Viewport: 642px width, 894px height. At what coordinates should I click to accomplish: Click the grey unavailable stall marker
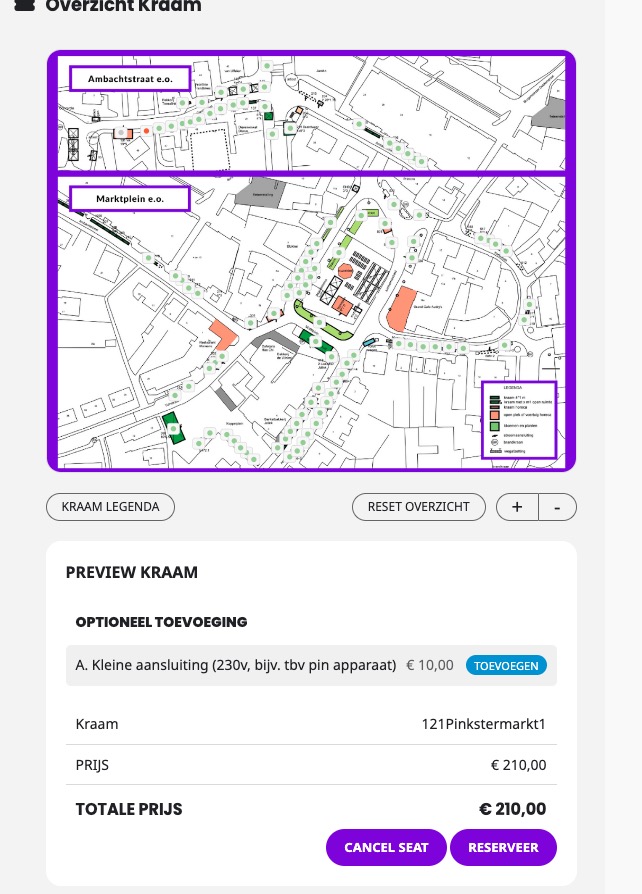click(121, 133)
